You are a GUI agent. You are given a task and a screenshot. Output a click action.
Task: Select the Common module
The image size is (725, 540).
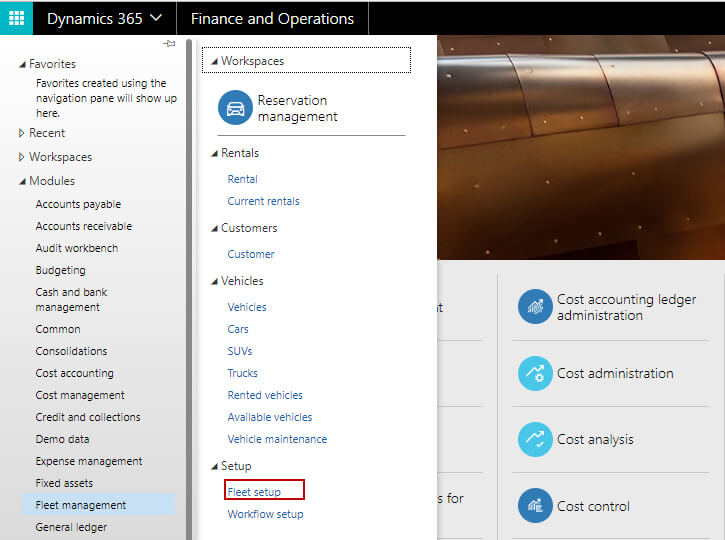(58, 329)
